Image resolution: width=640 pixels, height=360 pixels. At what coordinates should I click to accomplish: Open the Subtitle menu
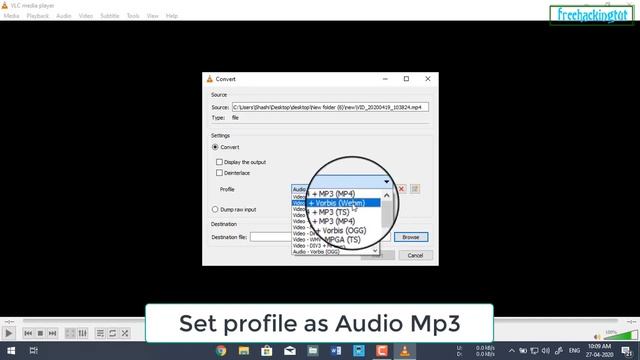[110, 16]
